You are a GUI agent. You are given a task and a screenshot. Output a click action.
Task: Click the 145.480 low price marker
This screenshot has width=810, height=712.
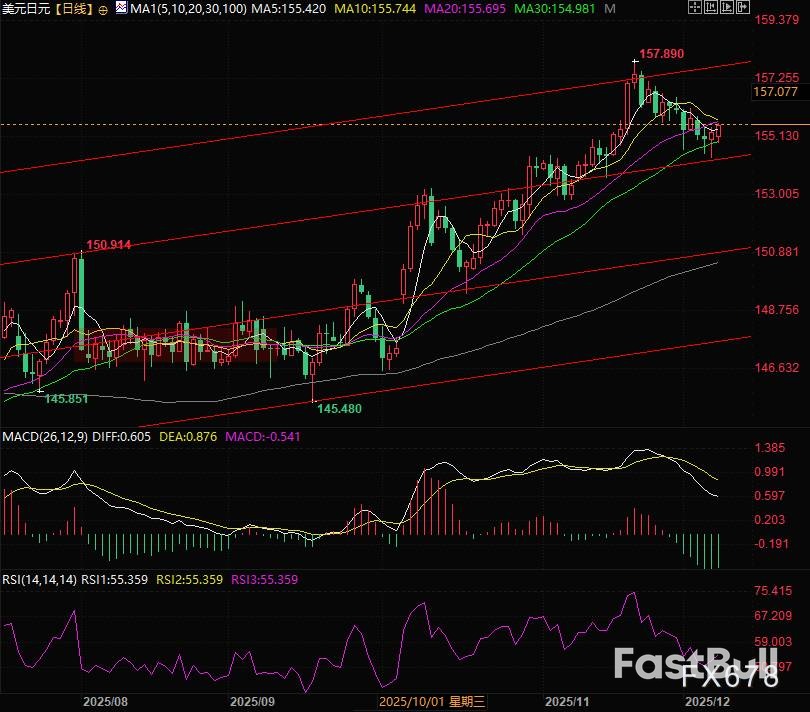tap(338, 408)
